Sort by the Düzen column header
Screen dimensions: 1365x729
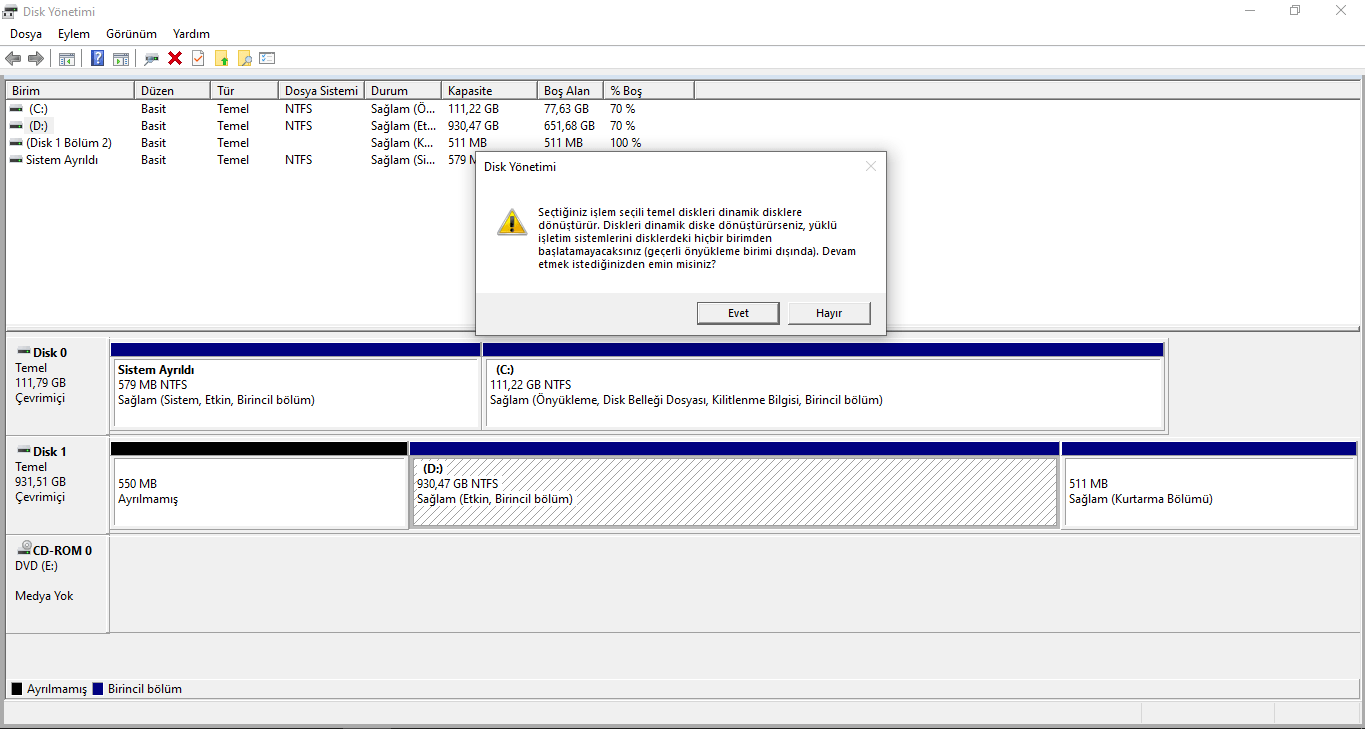coord(172,90)
